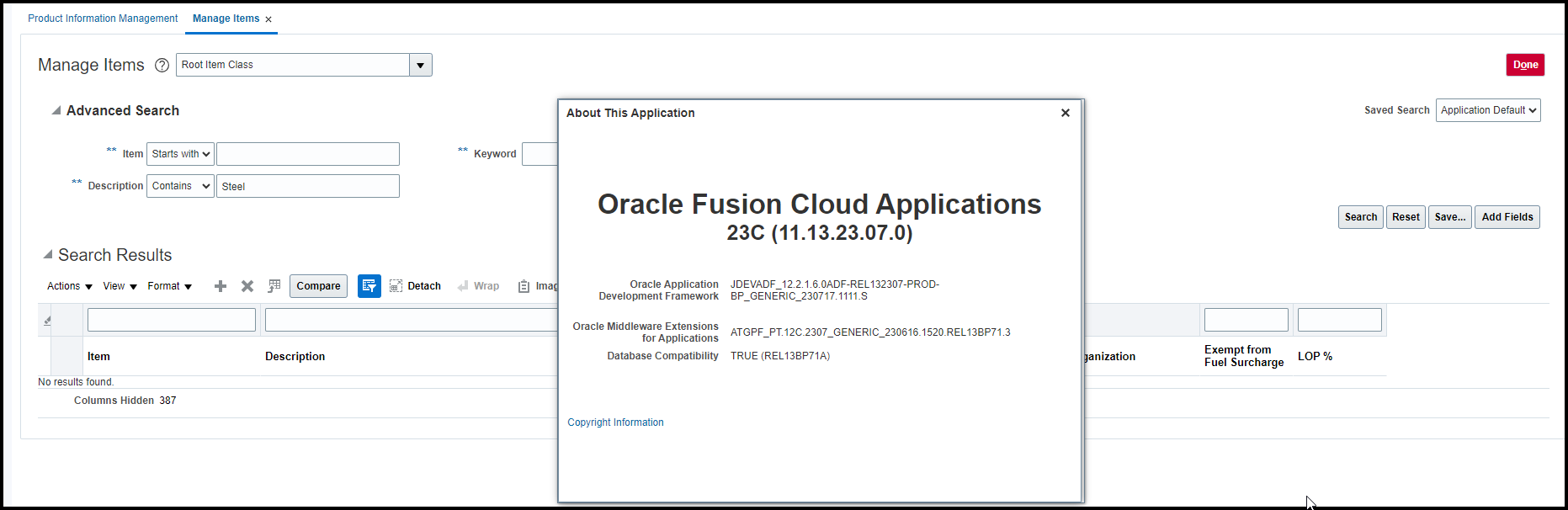Click the Add Fields button
Screen dimensions: 1568x510
pos(1507,217)
